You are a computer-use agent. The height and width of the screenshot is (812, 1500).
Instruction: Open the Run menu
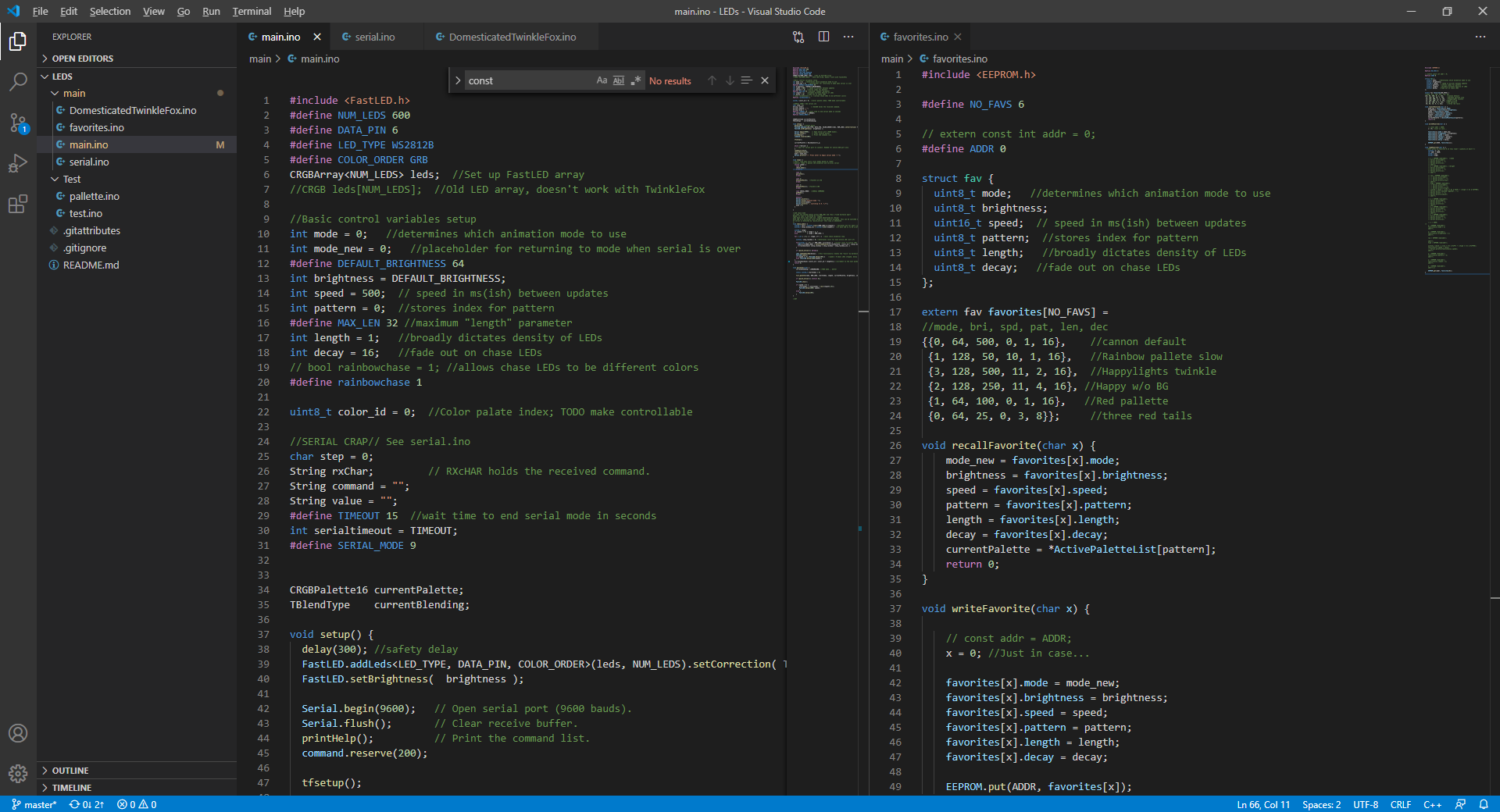211,11
